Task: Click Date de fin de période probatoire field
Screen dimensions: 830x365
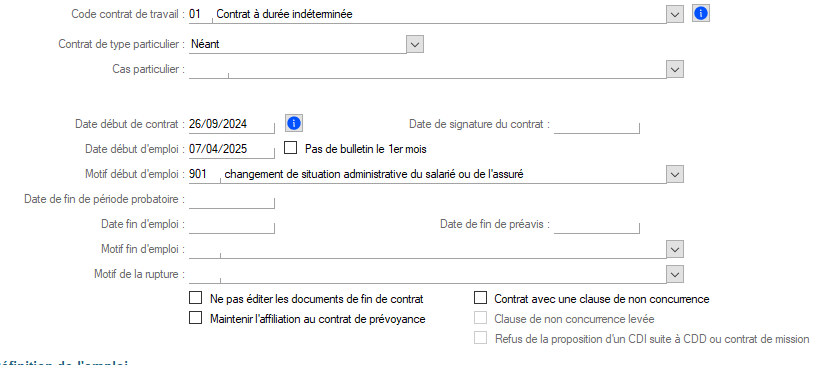Action: click(232, 199)
